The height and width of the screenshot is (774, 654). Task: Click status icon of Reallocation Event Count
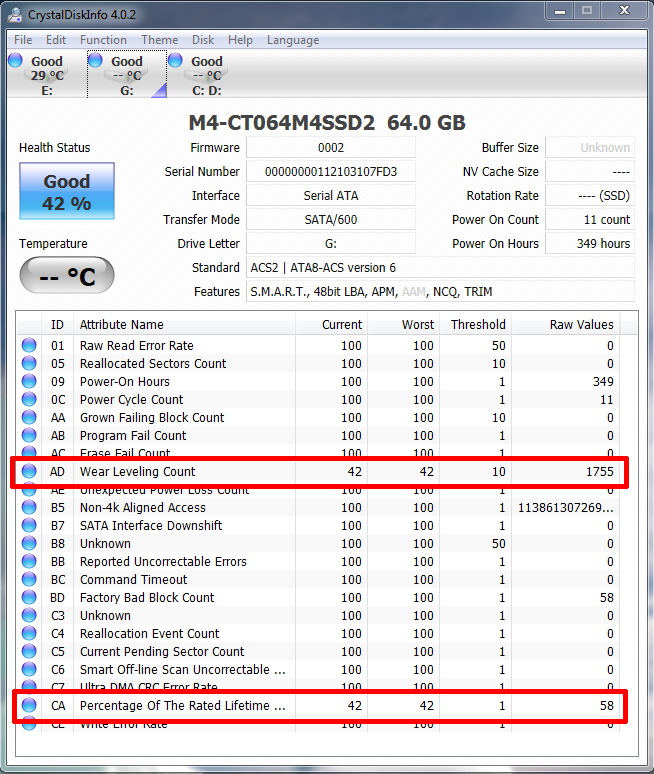point(29,633)
